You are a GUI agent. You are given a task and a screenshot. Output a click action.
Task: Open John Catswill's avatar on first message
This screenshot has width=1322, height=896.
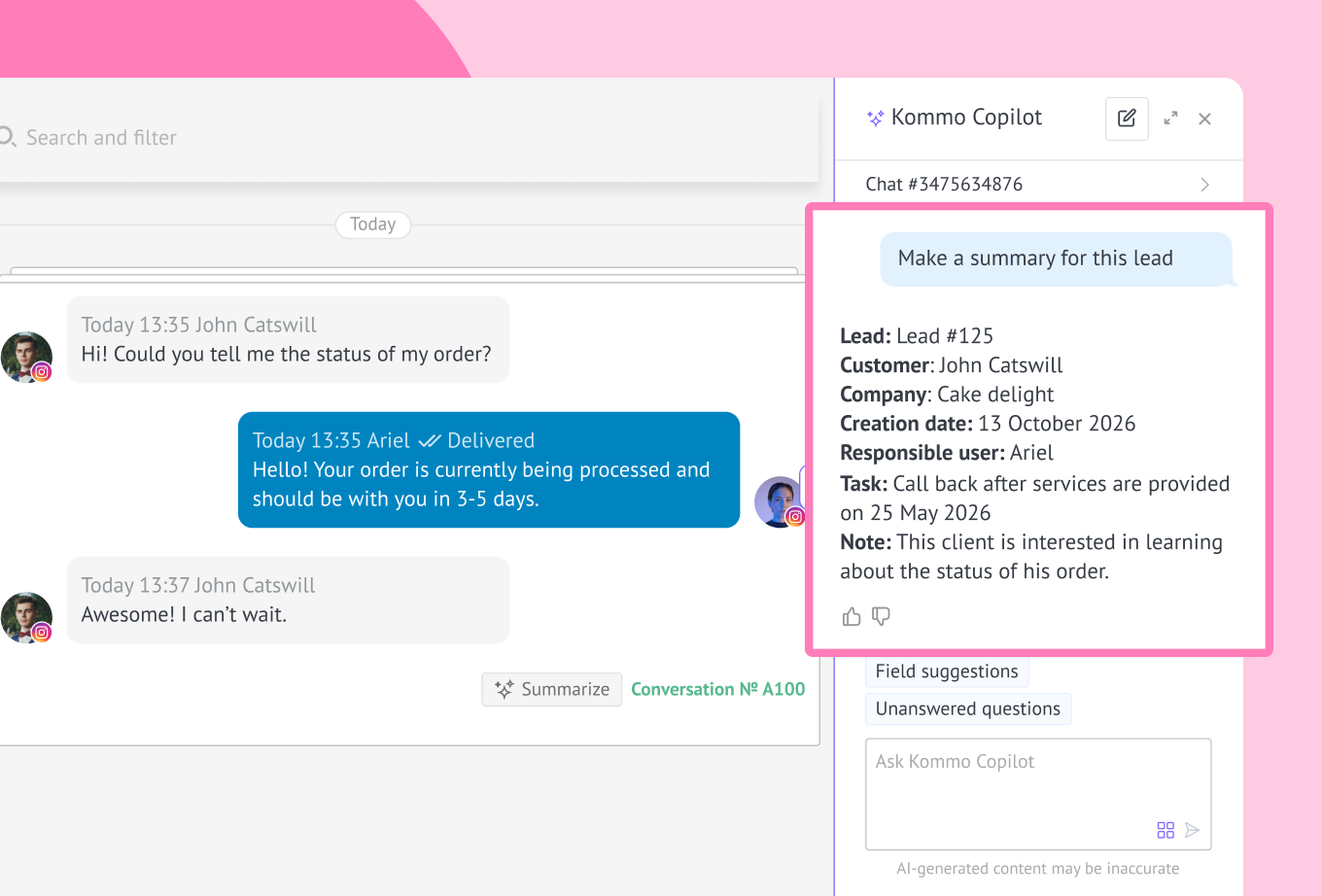coord(26,357)
